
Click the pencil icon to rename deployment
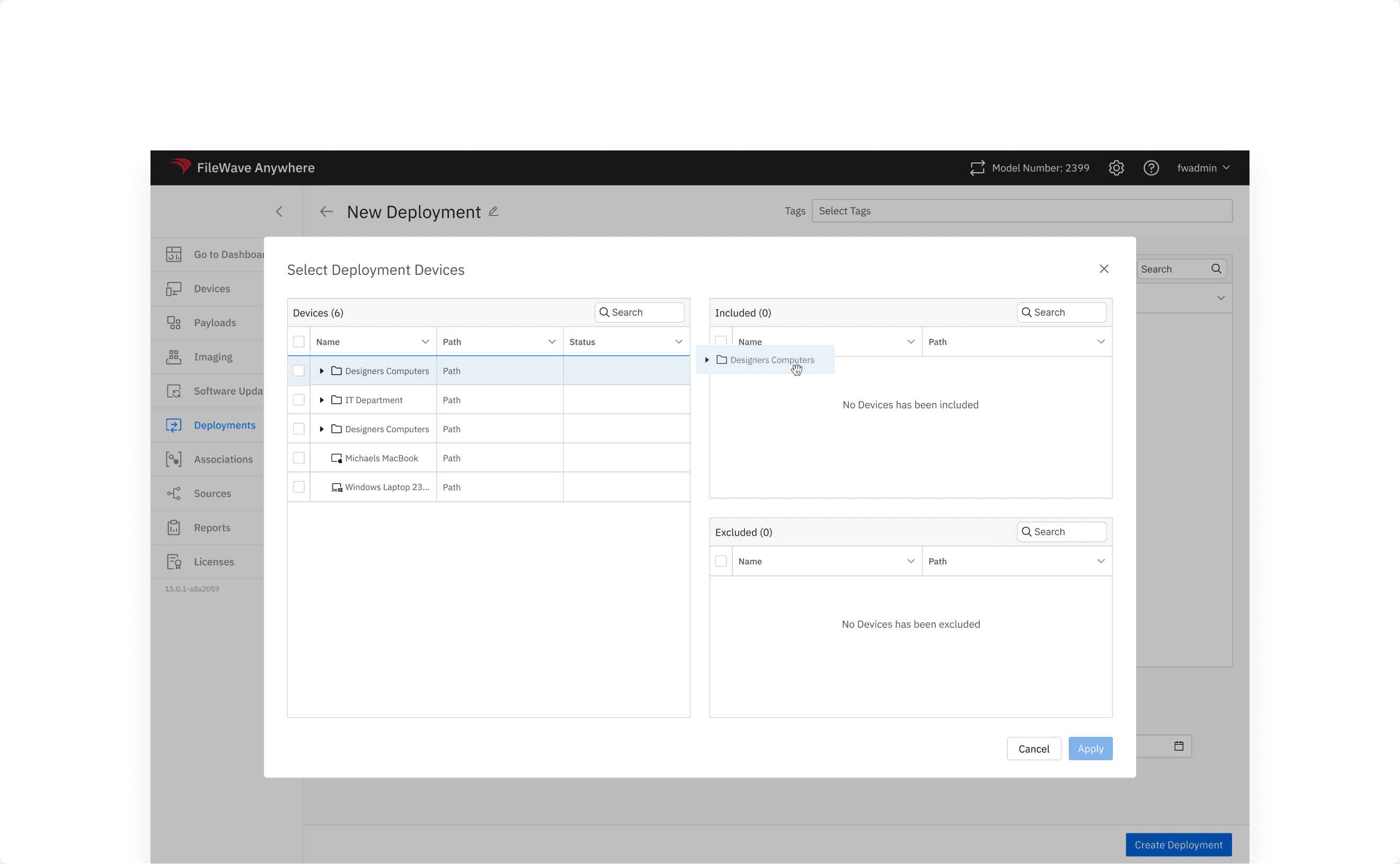[x=493, y=211]
